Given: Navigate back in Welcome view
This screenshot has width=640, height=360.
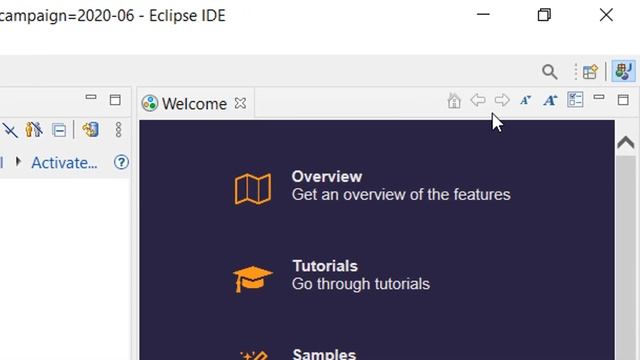Looking at the screenshot, I should 478,100.
